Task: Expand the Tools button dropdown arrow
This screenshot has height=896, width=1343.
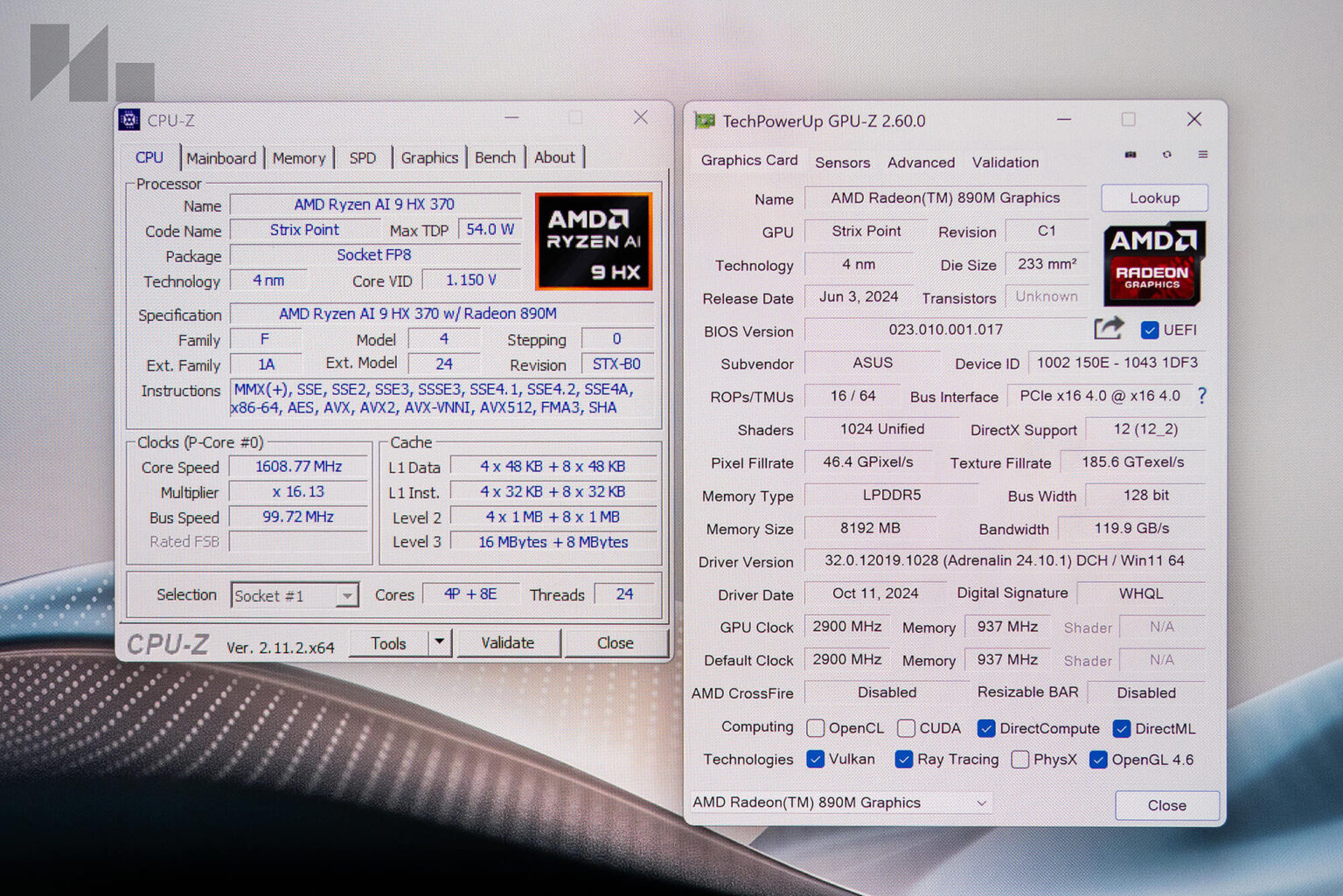Action: click(440, 642)
